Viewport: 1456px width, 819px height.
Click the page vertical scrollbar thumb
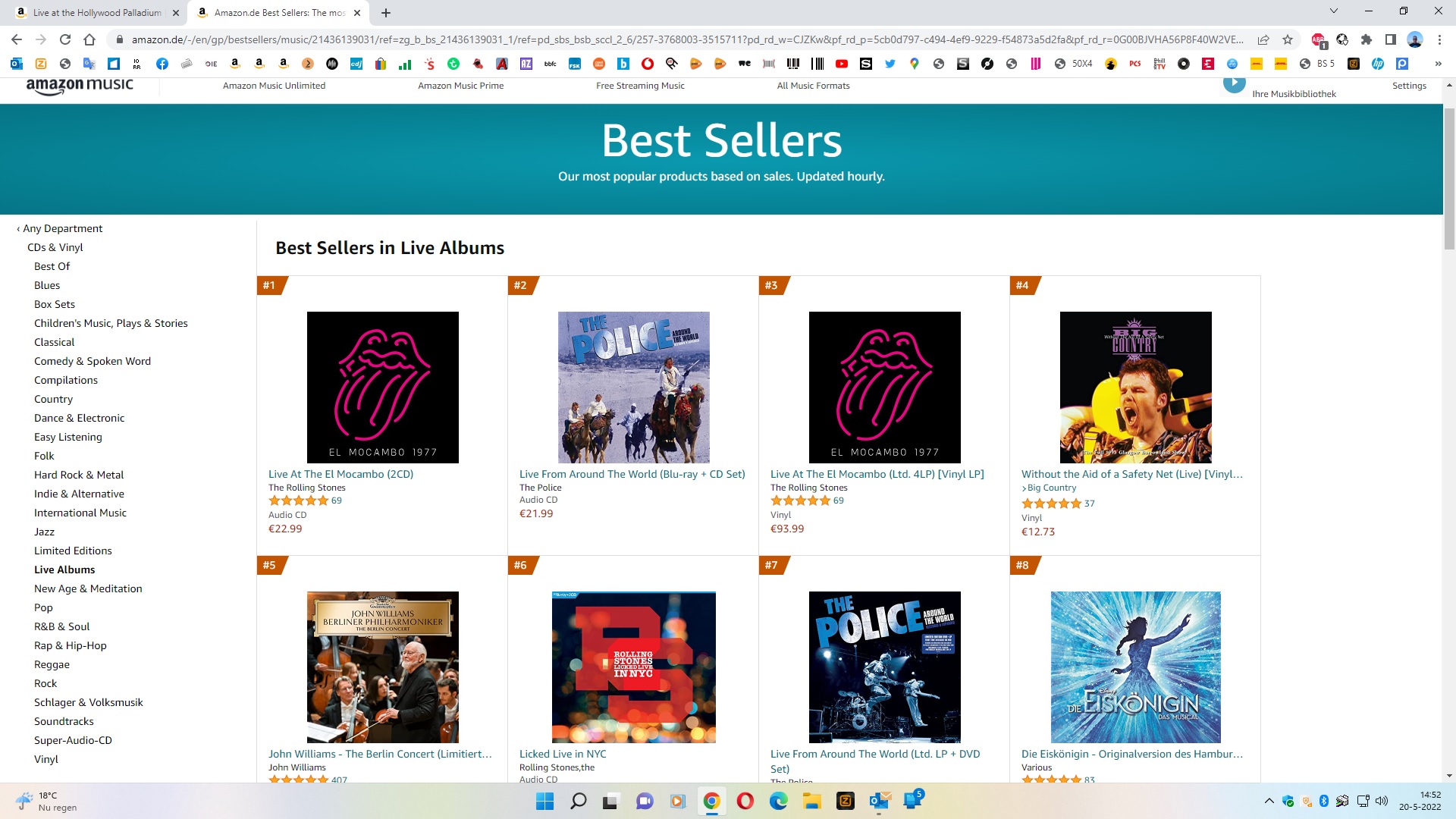(x=1449, y=178)
